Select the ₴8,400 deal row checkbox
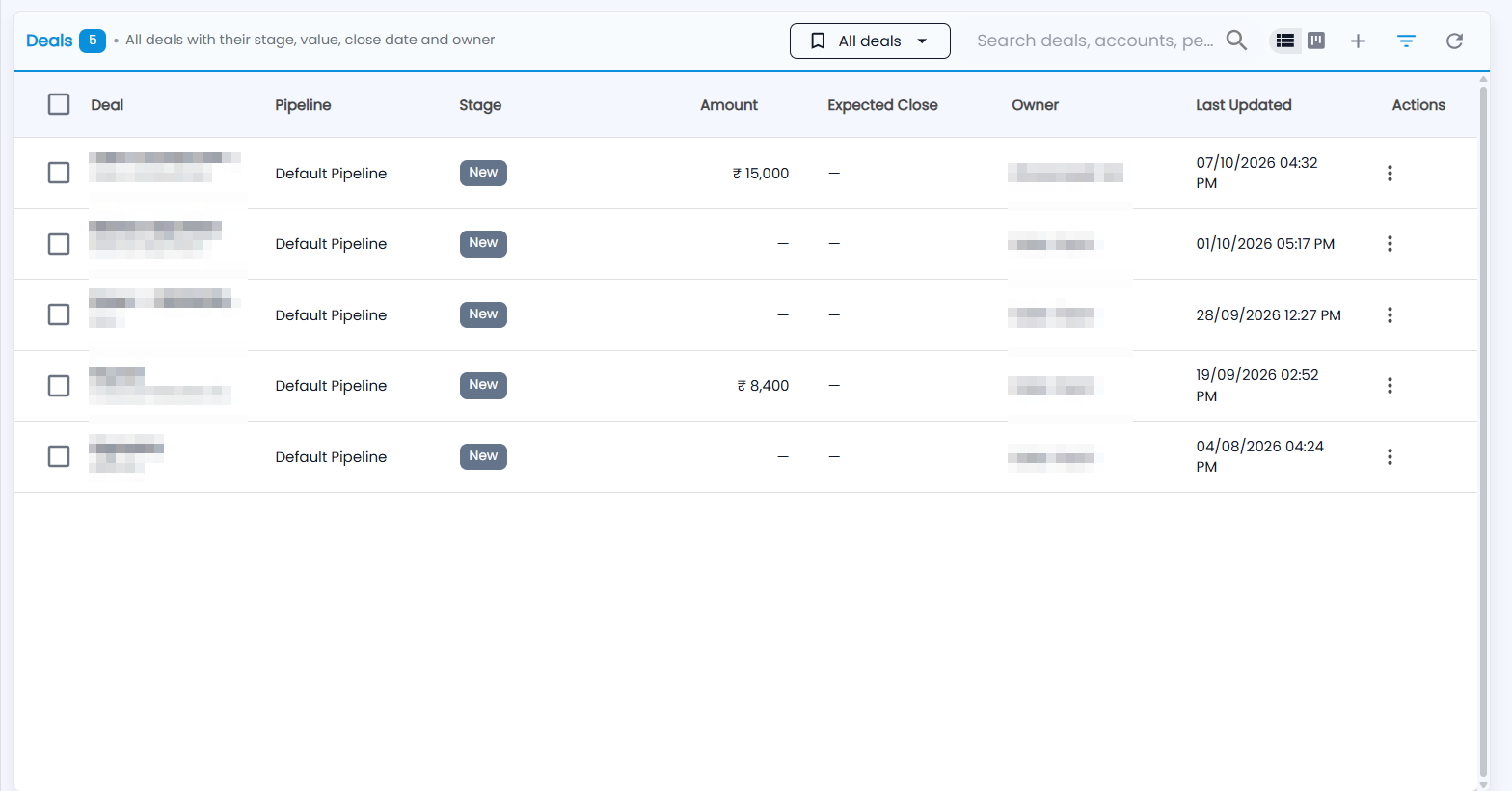The width and height of the screenshot is (1512, 791). pos(59,386)
